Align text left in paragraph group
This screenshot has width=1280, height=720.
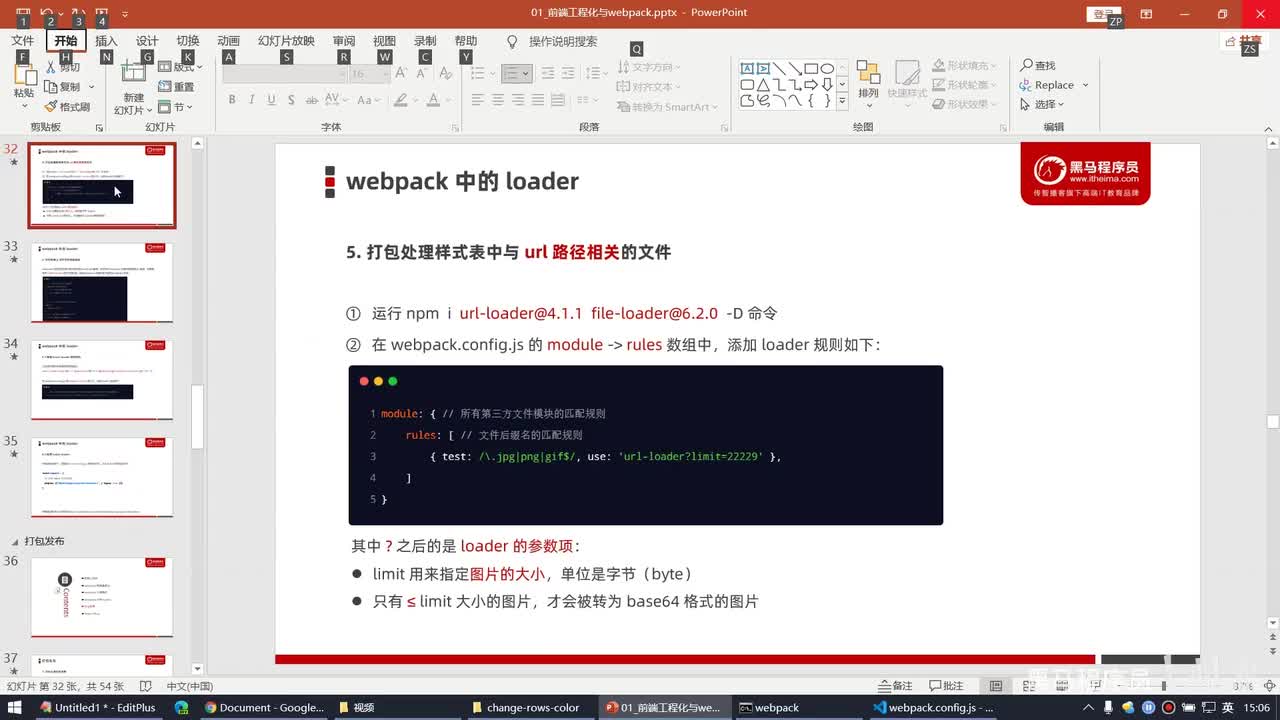tap(477, 100)
